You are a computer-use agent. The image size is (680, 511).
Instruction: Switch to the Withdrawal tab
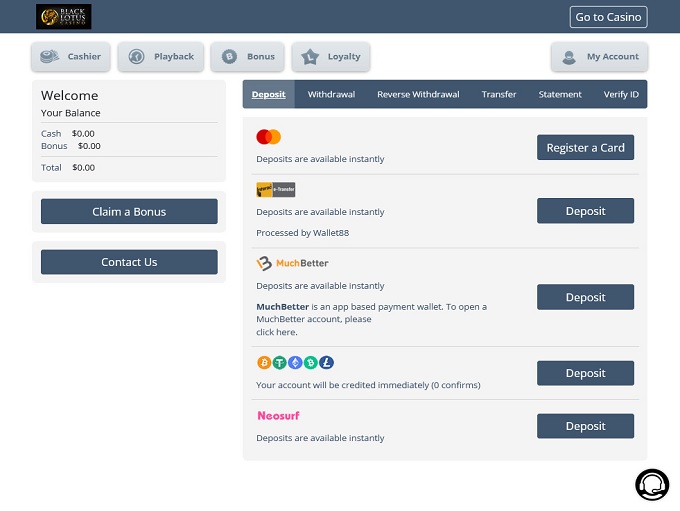(x=331, y=95)
